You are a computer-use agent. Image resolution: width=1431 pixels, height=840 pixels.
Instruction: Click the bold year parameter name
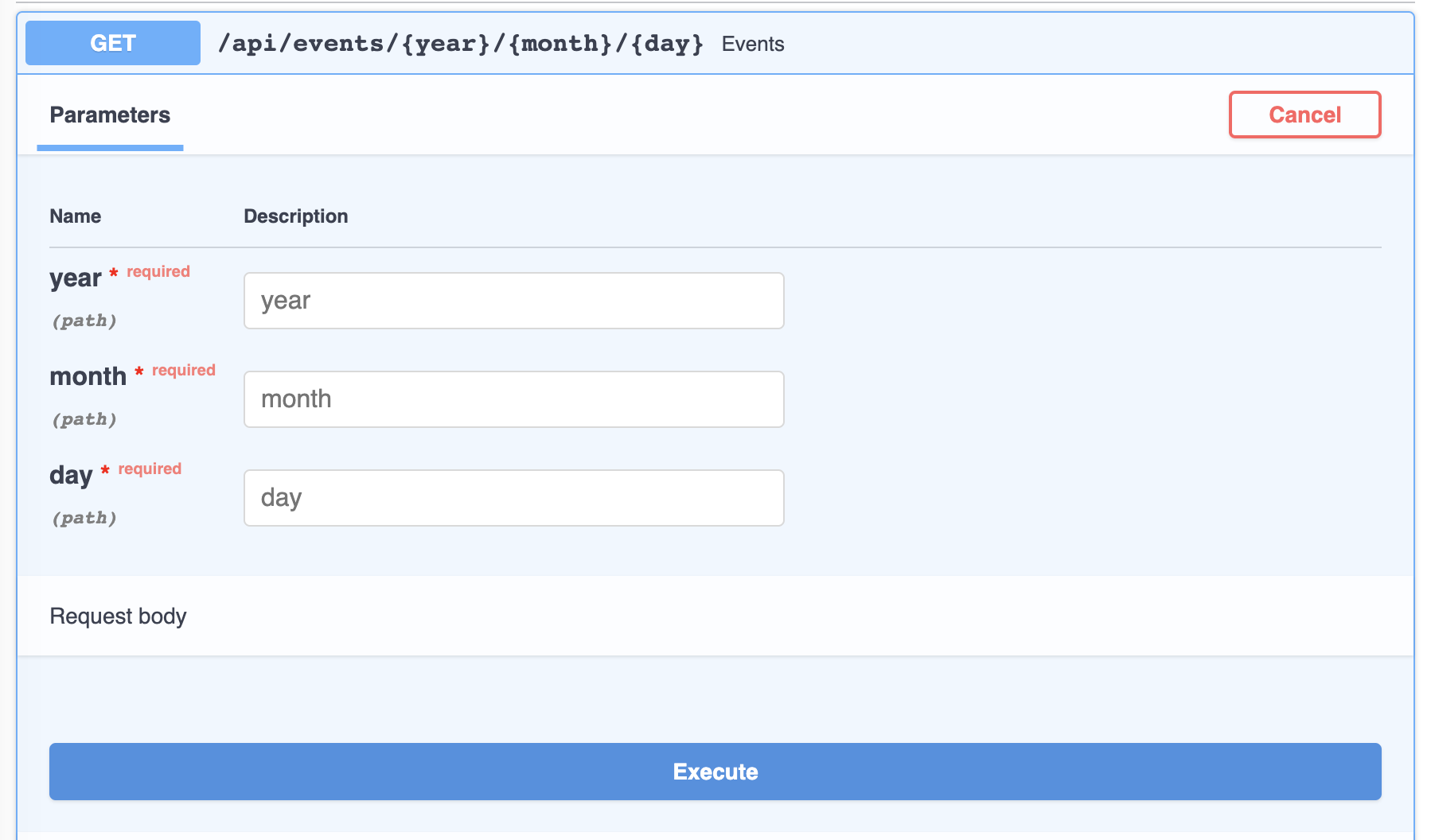click(x=75, y=278)
